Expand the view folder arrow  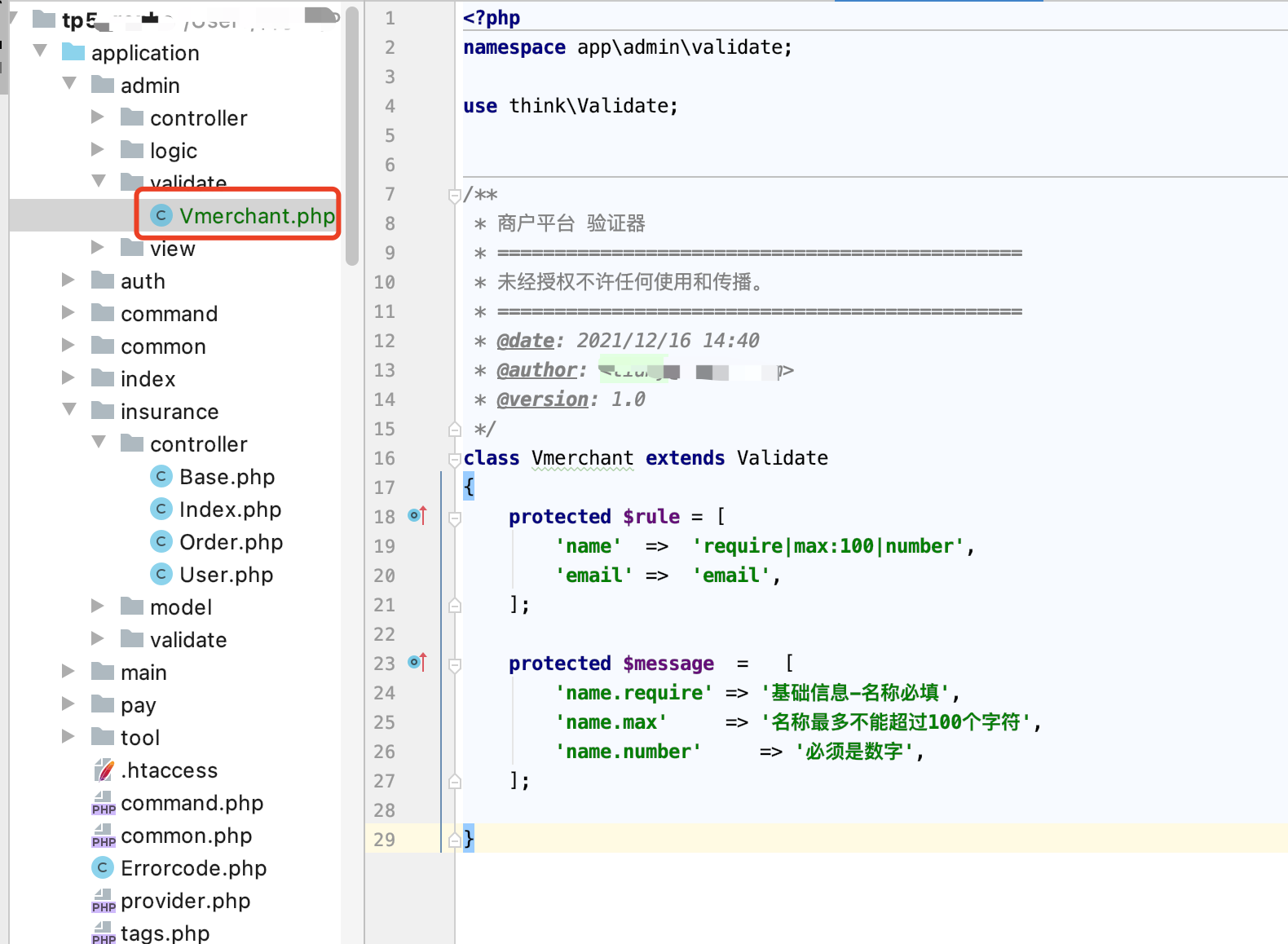point(98,247)
